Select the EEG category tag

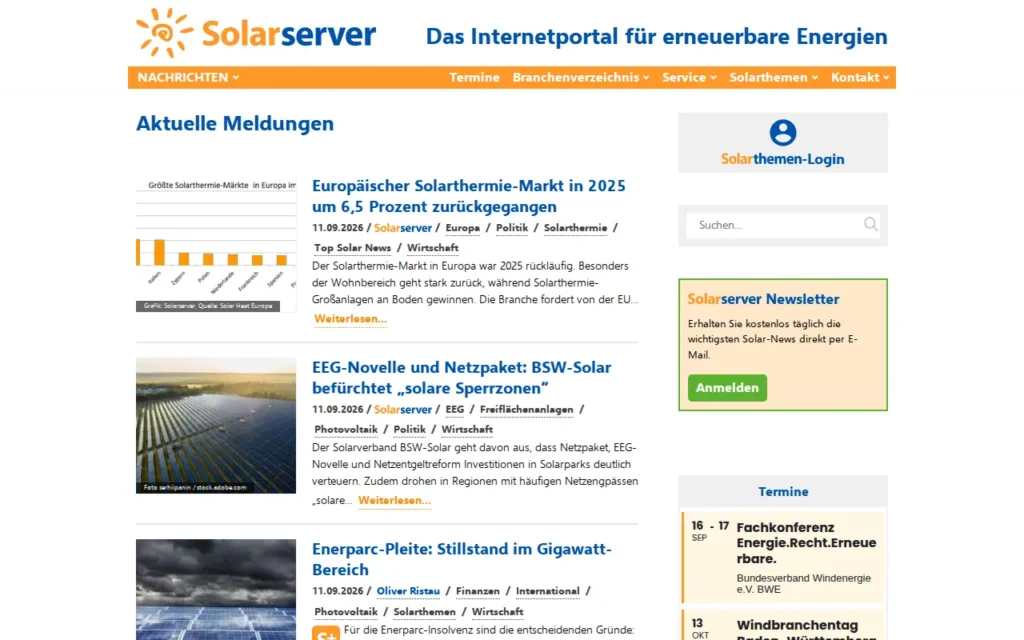[x=455, y=409]
